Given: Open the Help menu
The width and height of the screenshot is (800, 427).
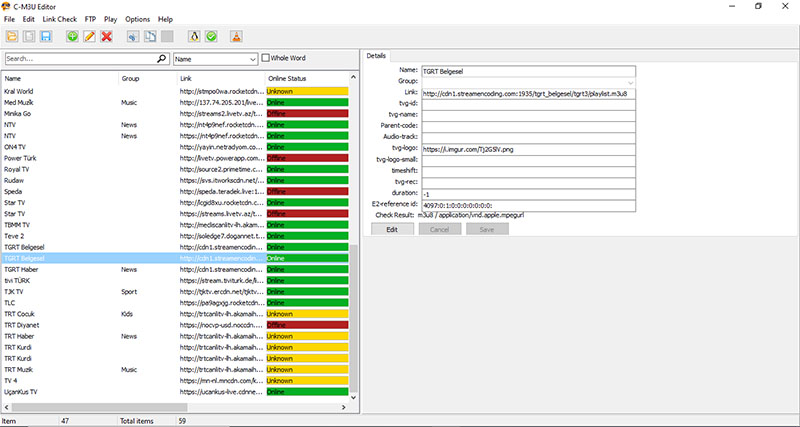Looking at the screenshot, I should 165,19.
